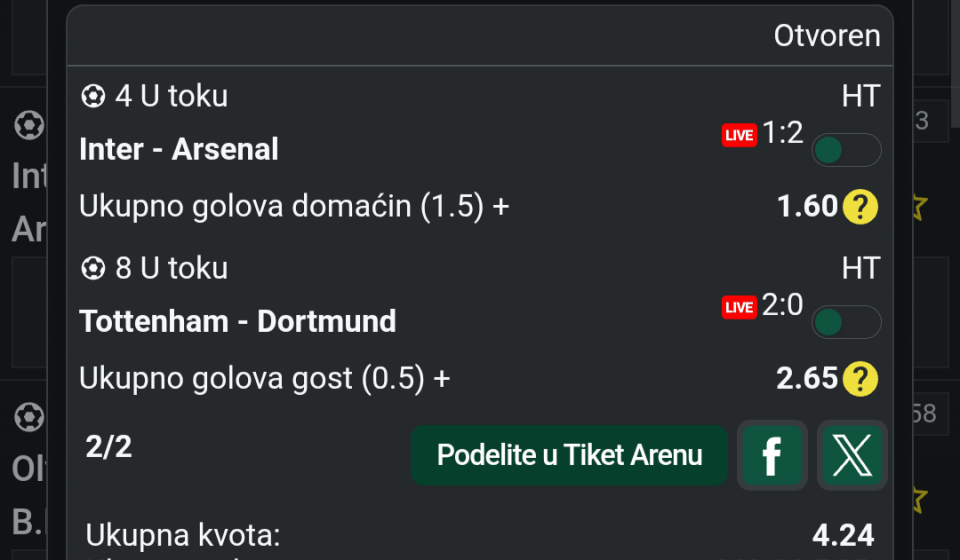Click the "Otvoren" ticket status label
Screen dimensions: 960x560
827,36
